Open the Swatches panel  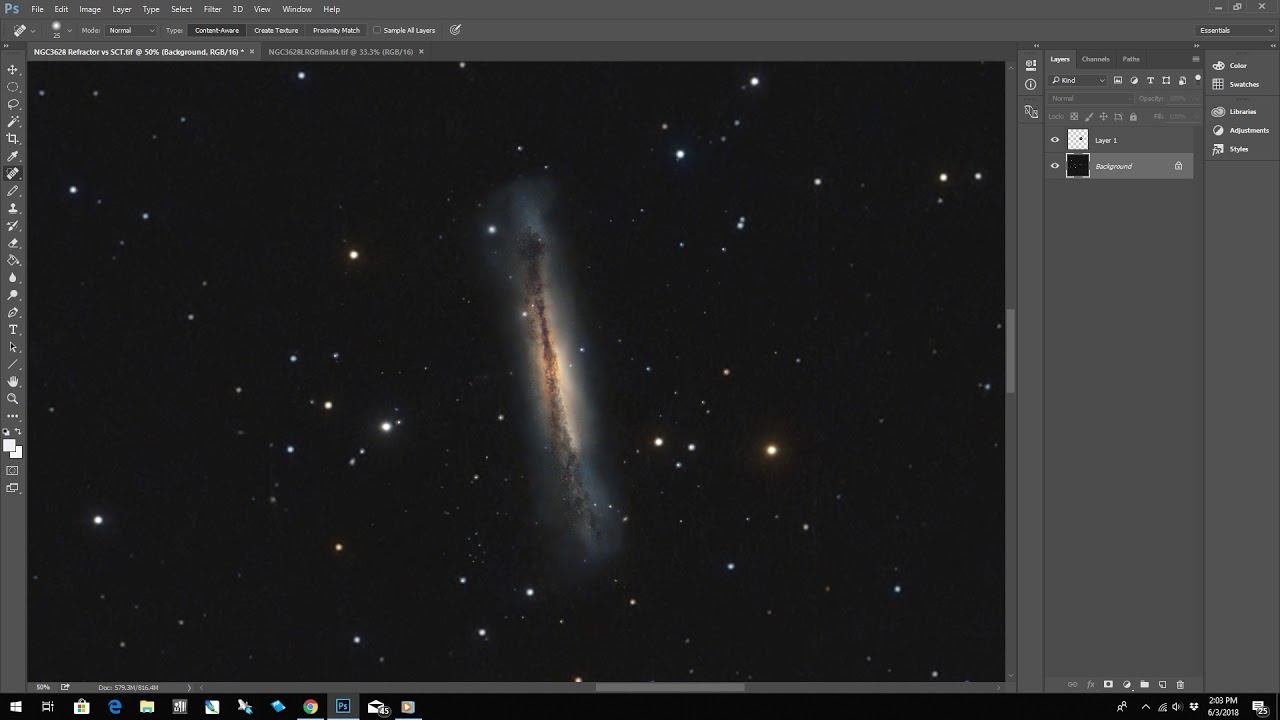[1243, 84]
